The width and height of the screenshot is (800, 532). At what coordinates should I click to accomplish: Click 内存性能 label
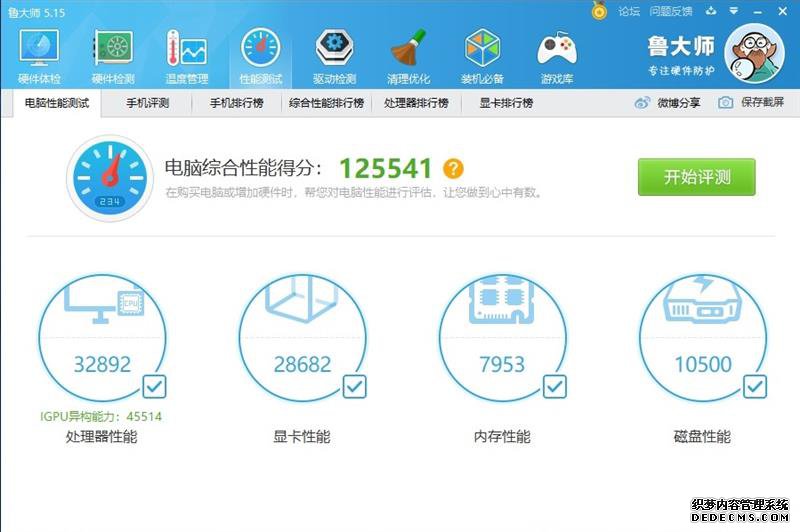pyautogui.click(x=502, y=437)
